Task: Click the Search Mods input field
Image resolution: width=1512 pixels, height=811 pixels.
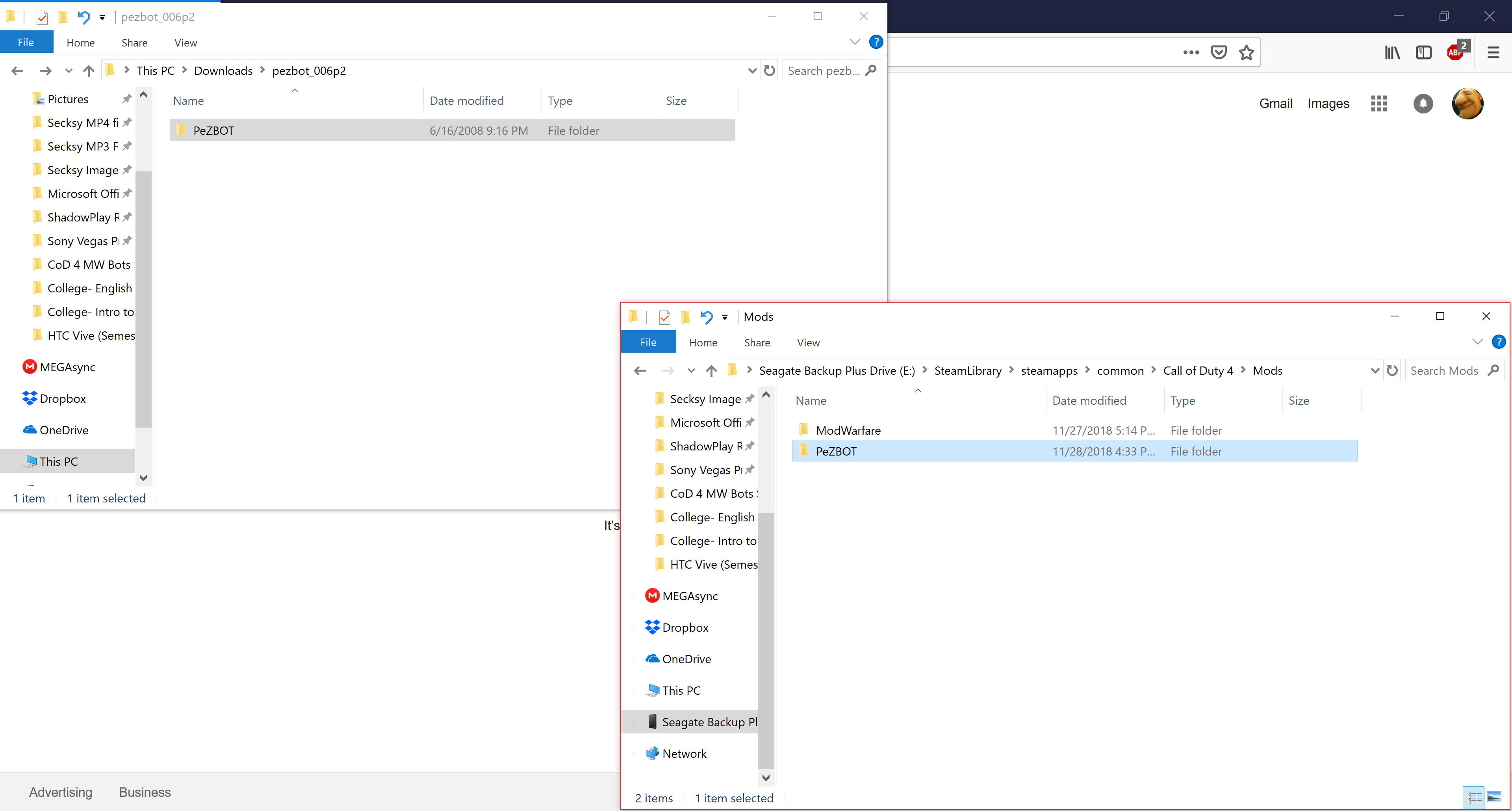Action: coord(1445,370)
